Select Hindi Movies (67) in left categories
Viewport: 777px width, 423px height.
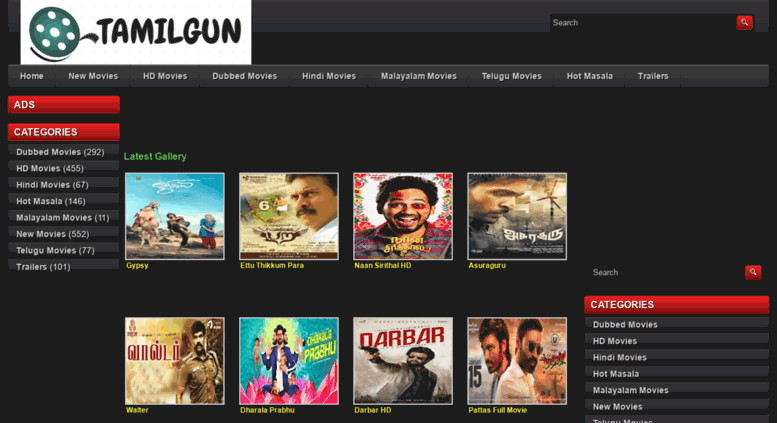point(63,185)
